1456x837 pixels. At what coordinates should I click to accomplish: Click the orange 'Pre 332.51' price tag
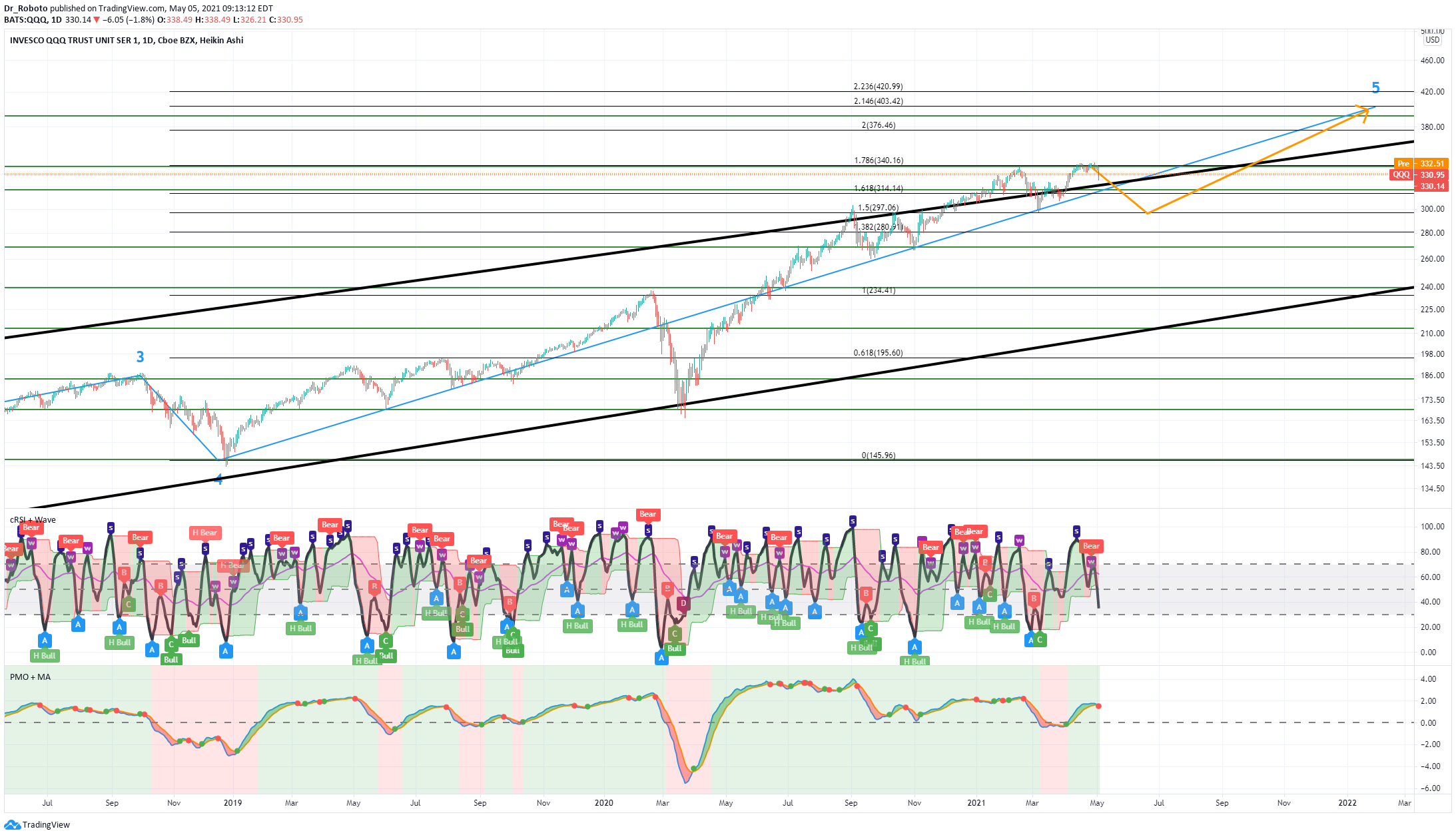(x=1421, y=164)
